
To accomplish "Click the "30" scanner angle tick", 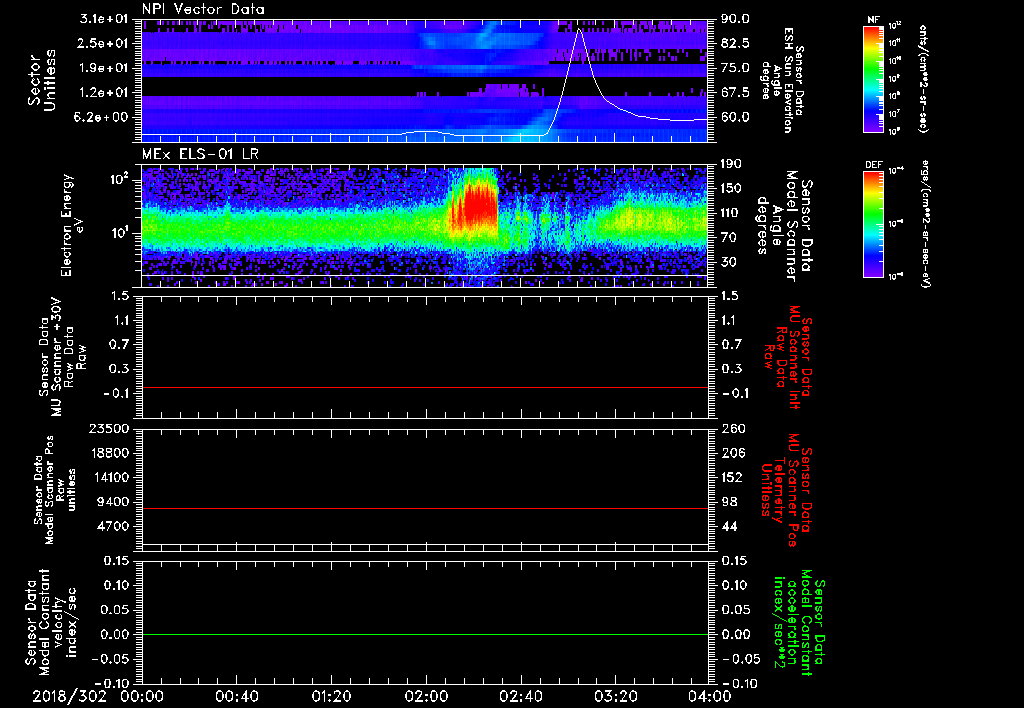I will click(729, 262).
